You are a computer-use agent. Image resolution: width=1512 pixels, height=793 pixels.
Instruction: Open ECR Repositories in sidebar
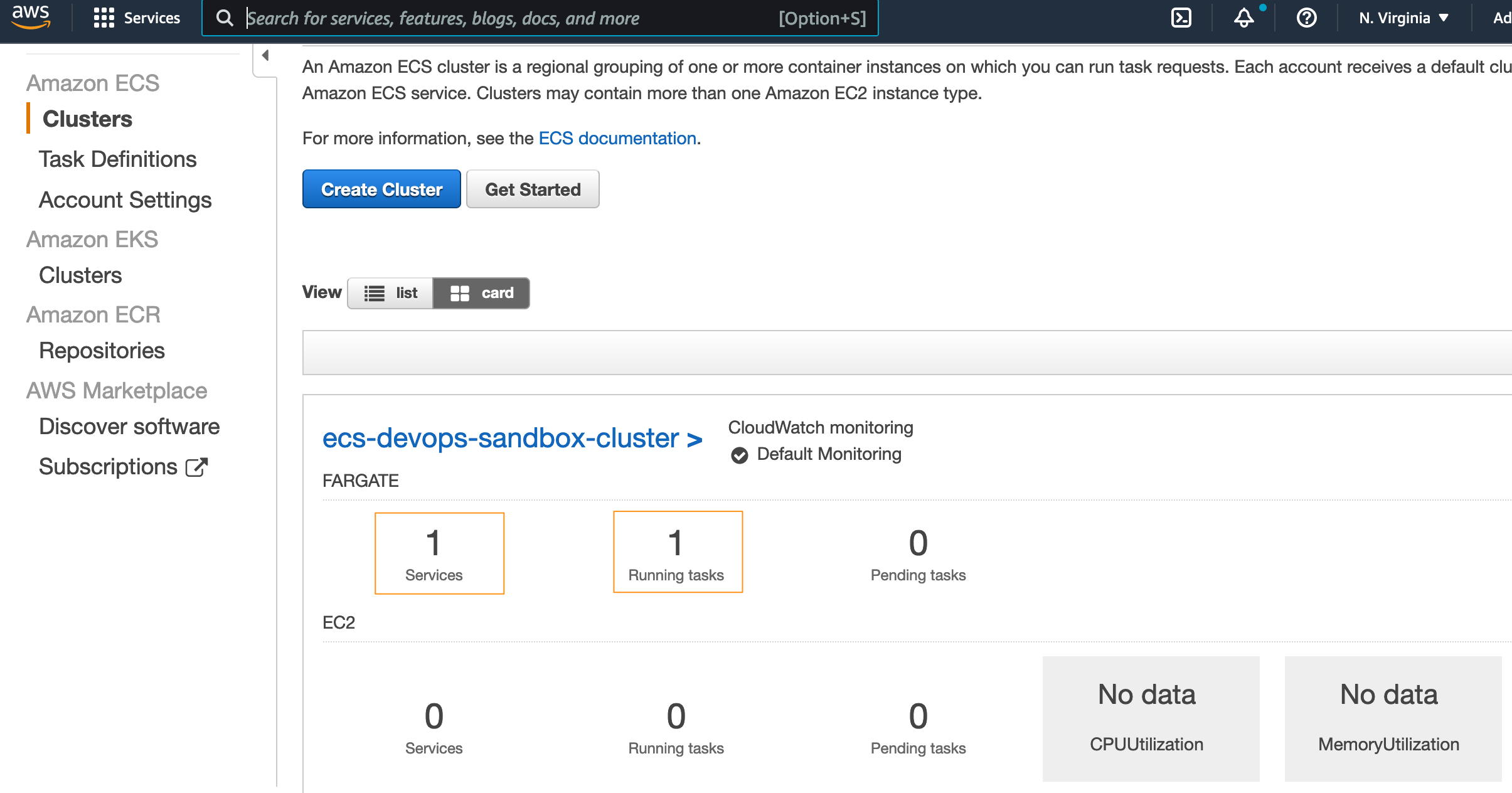[102, 350]
